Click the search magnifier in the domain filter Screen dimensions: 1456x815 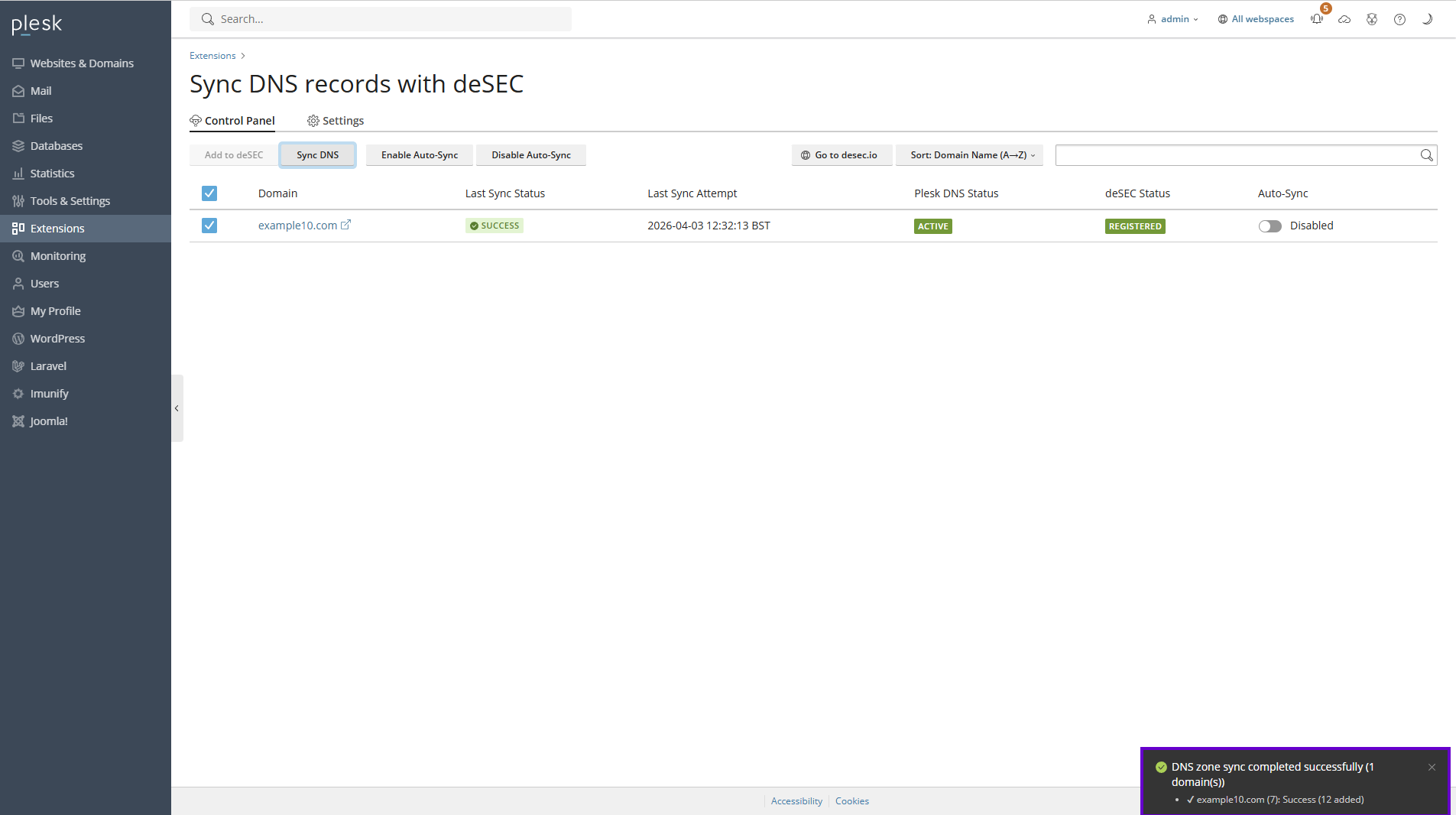point(1425,154)
